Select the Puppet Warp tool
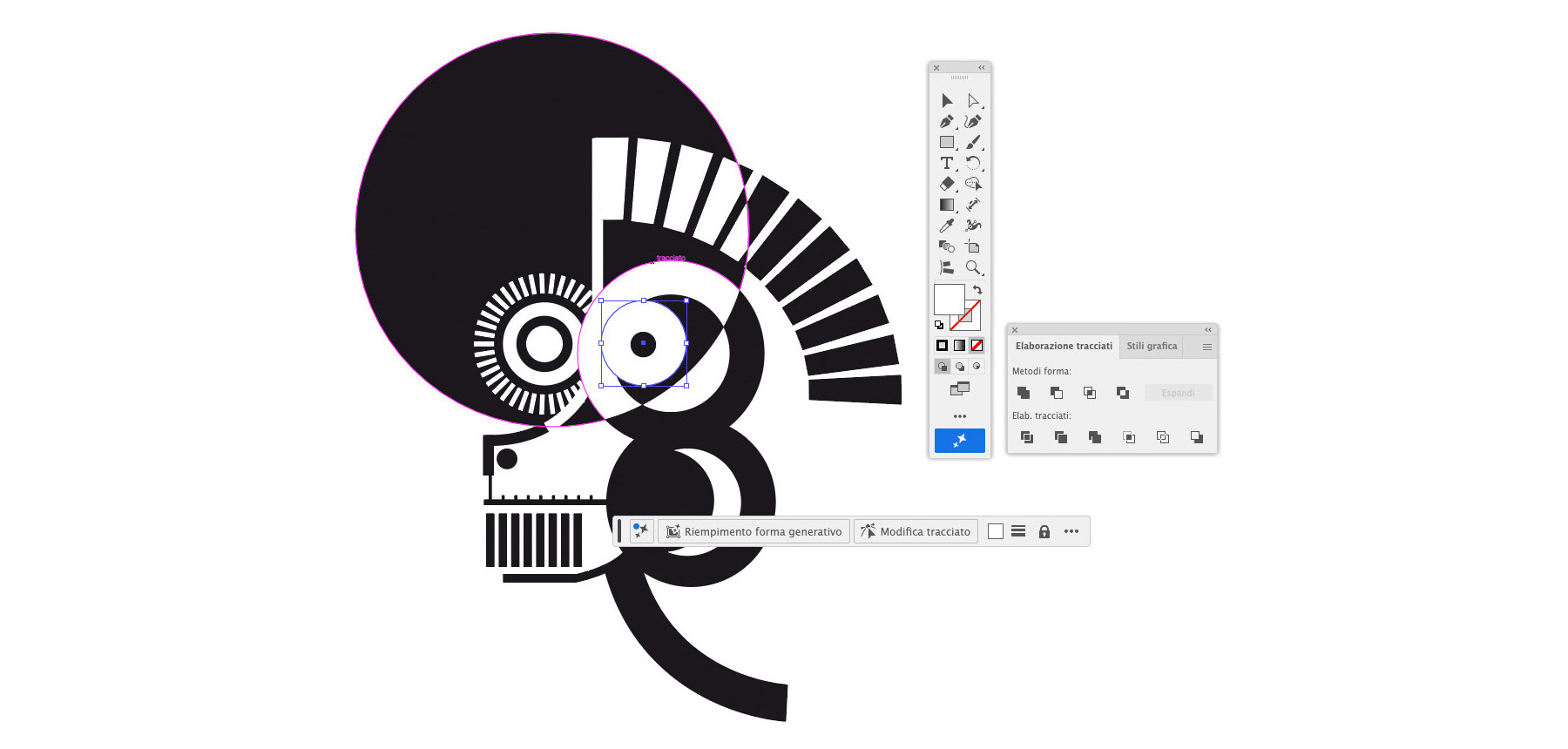The image size is (1568, 749). coord(973,226)
